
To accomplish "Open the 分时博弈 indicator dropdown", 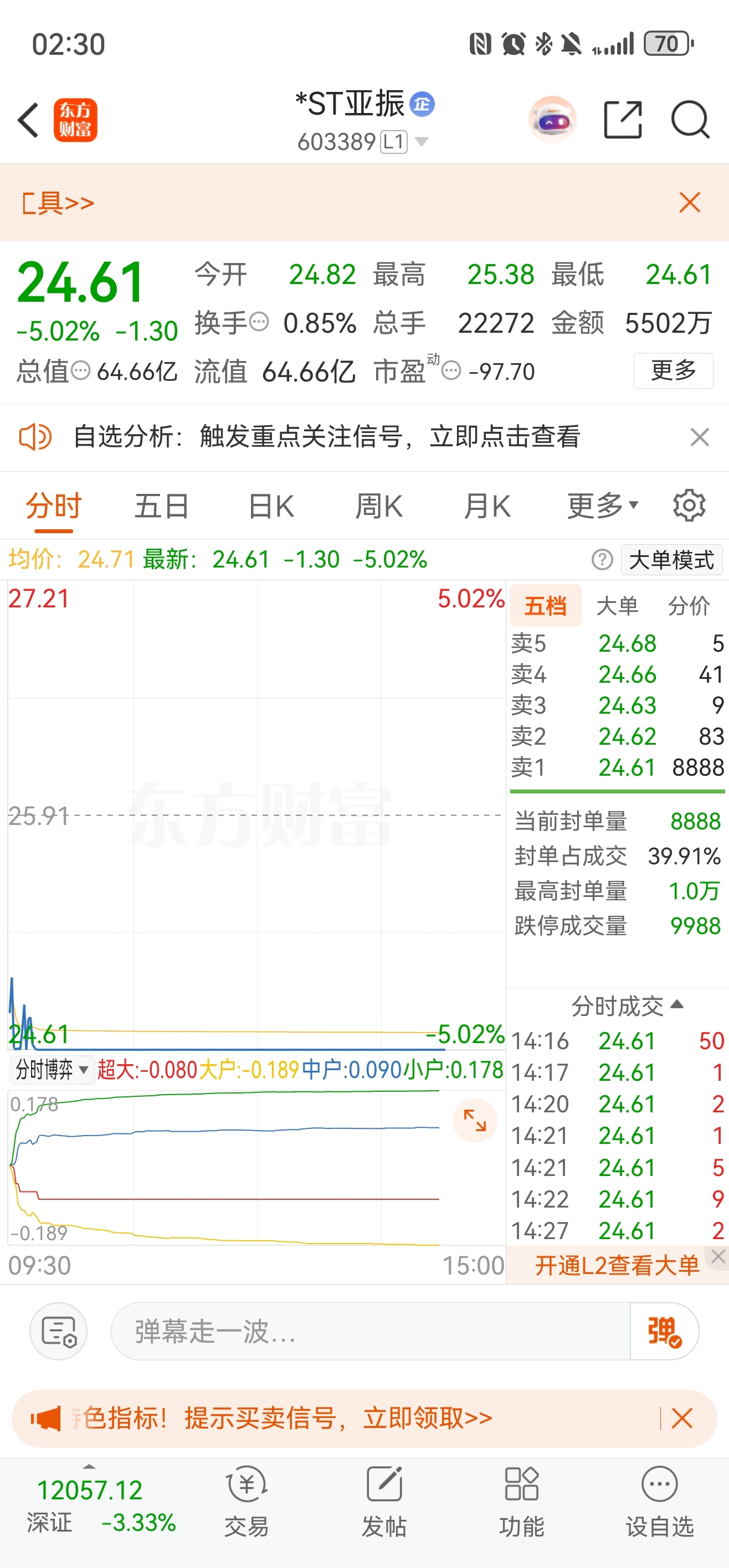I will tap(52, 1070).
